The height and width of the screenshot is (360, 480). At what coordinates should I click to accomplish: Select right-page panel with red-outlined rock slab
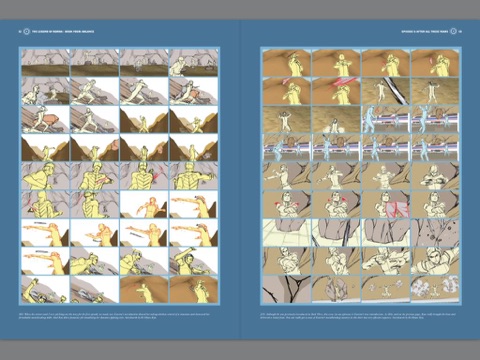pyautogui.click(x=385, y=204)
